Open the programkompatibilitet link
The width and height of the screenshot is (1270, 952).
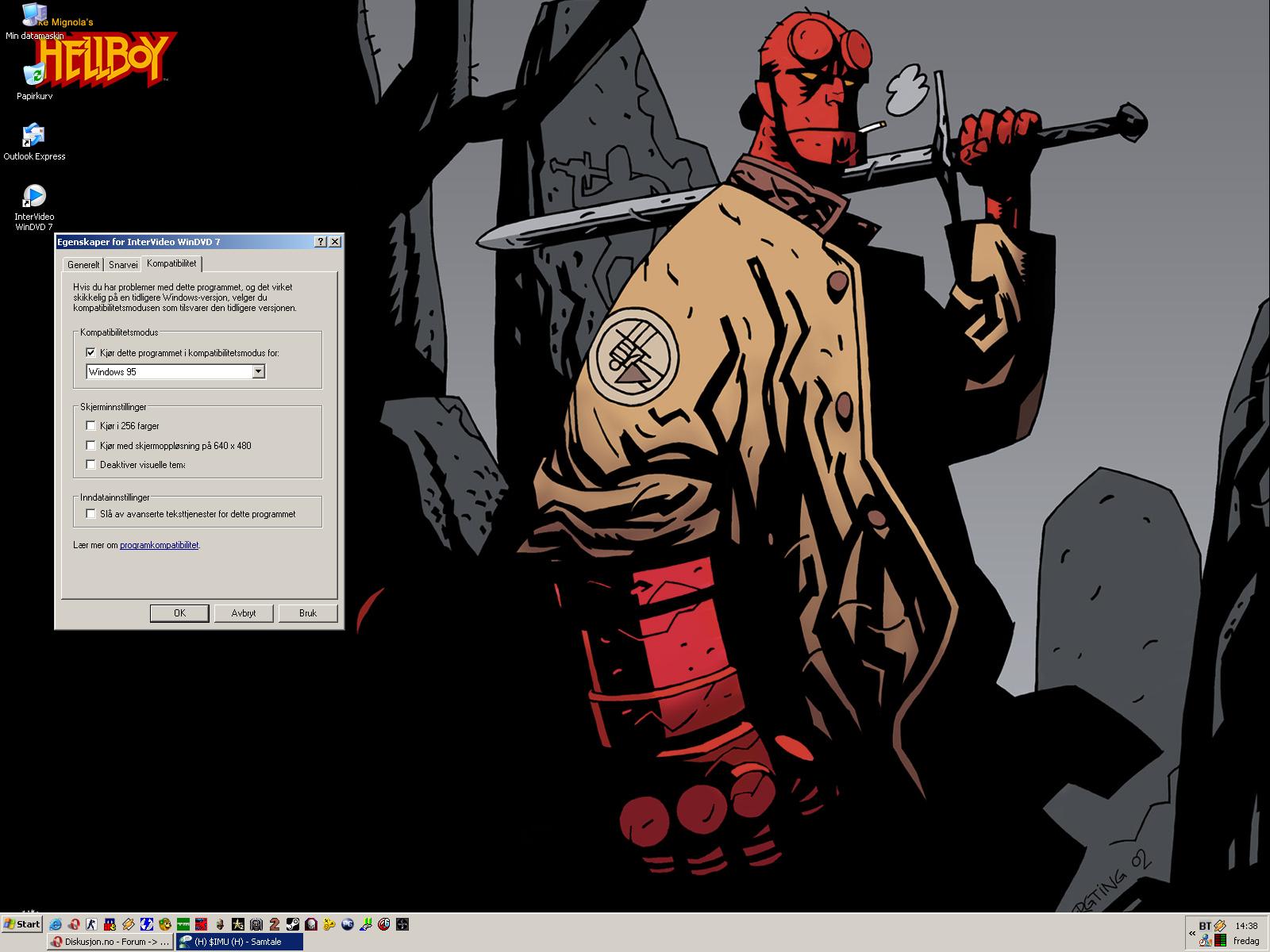click(x=159, y=545)
